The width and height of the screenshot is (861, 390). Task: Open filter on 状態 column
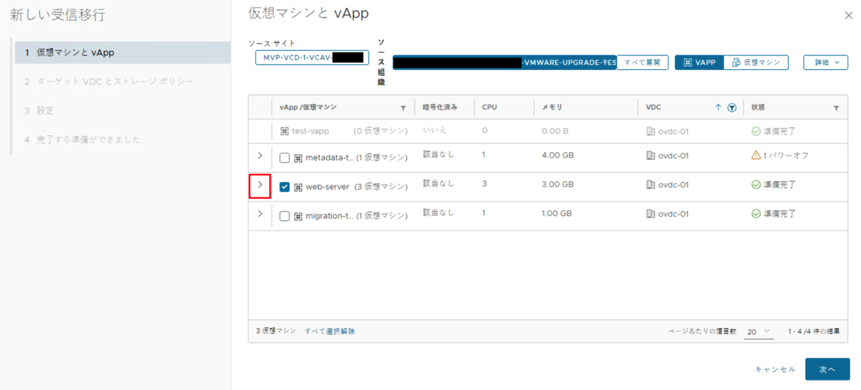click(836, 108)
